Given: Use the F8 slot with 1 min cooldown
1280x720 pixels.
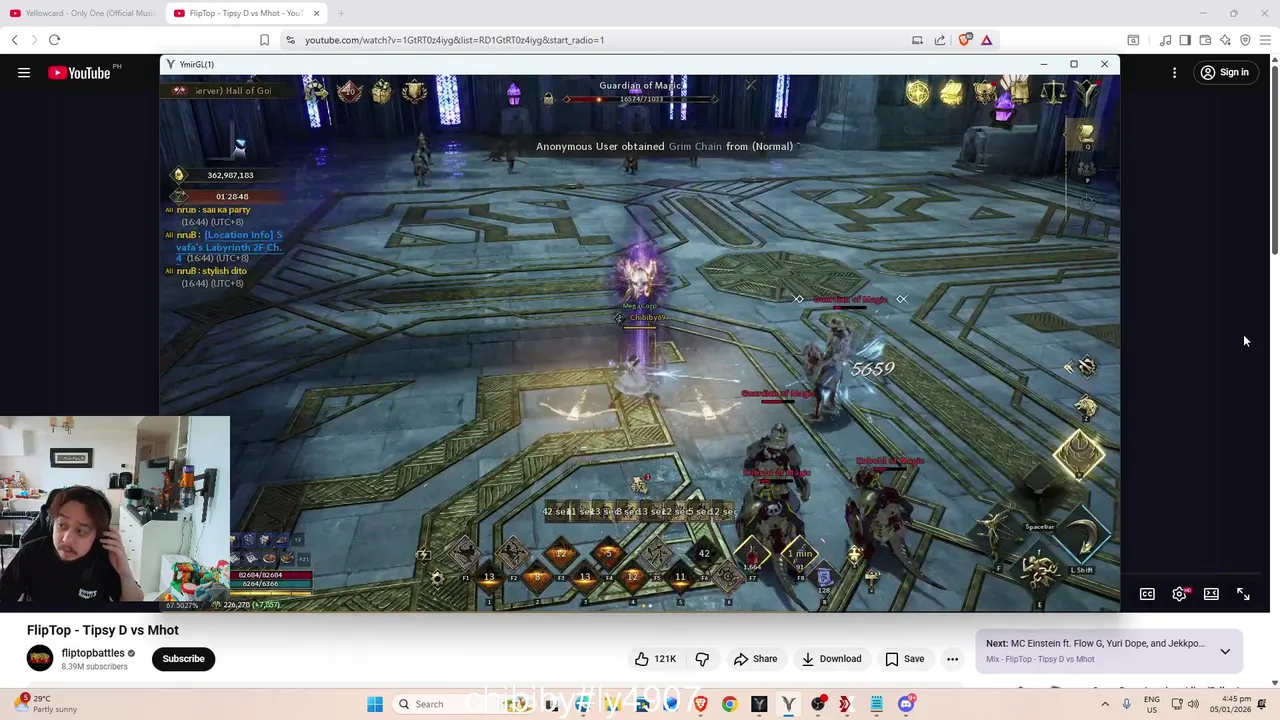Looking at the screenshot, I should pos(800,552).
